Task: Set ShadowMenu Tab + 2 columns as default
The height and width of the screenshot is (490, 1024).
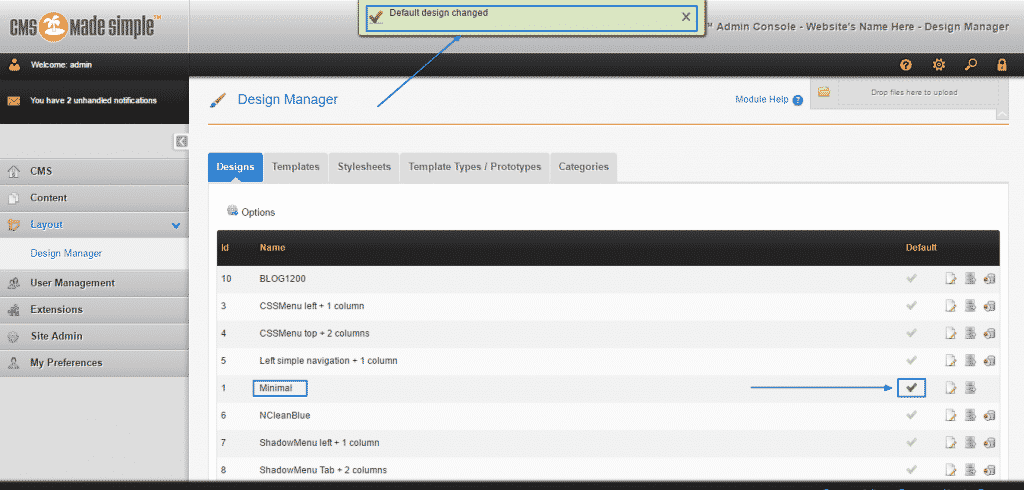Action: [912, 470]
